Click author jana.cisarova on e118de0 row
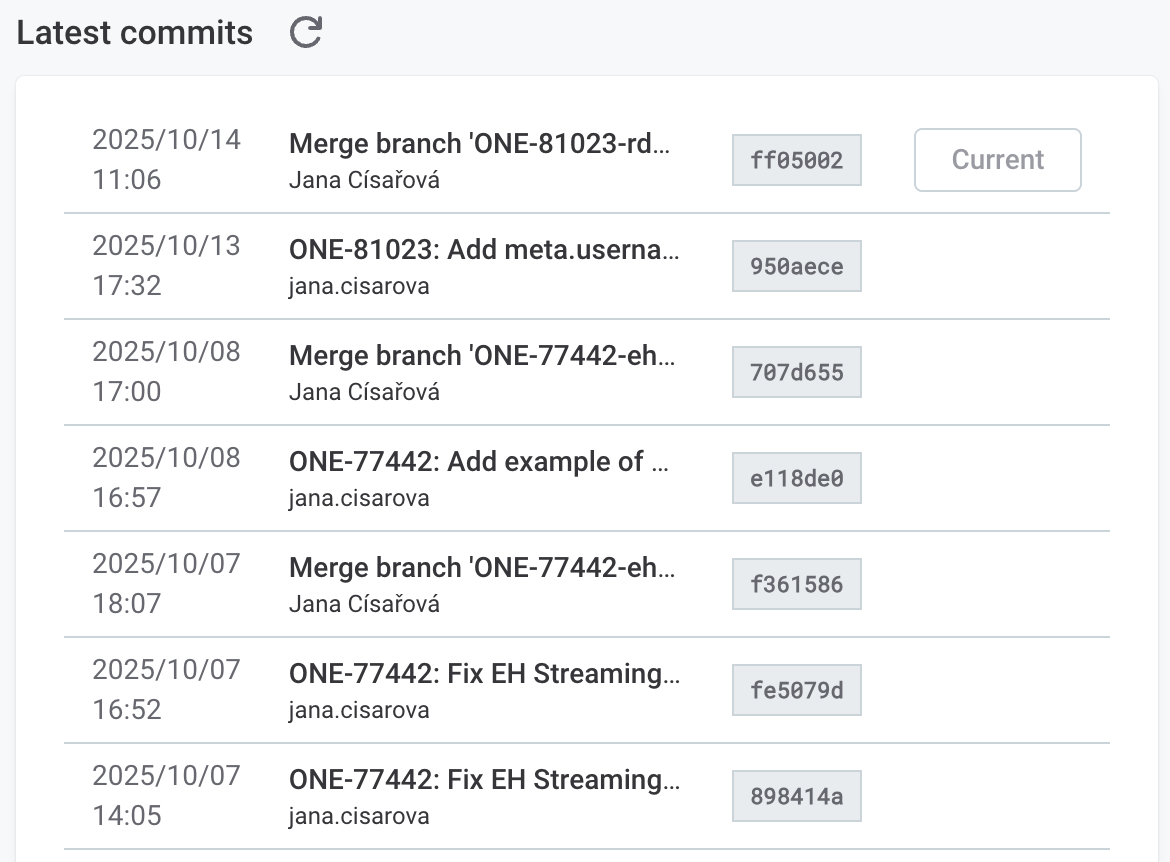 click(x=359, y=498)
